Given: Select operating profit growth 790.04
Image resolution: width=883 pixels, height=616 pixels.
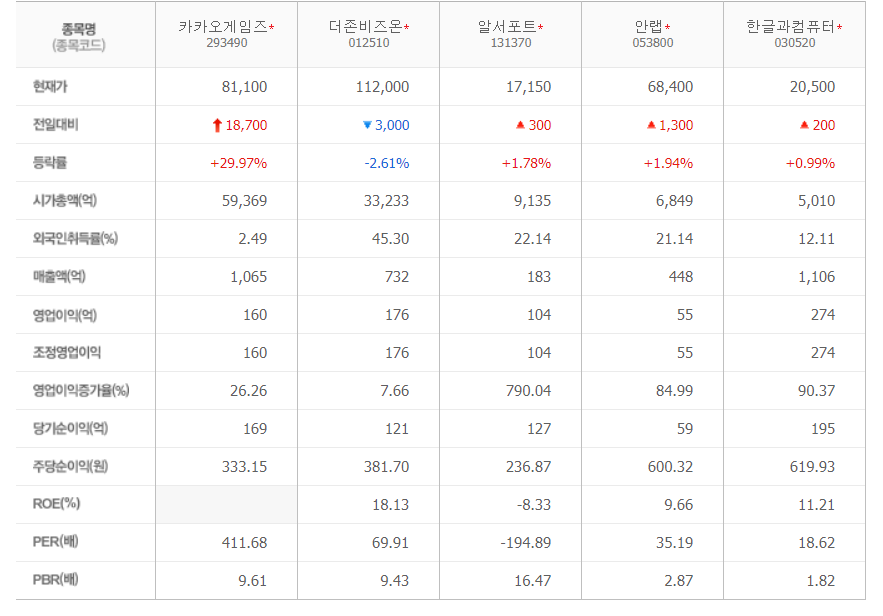Looking at the screenshot, I should 528,391.
